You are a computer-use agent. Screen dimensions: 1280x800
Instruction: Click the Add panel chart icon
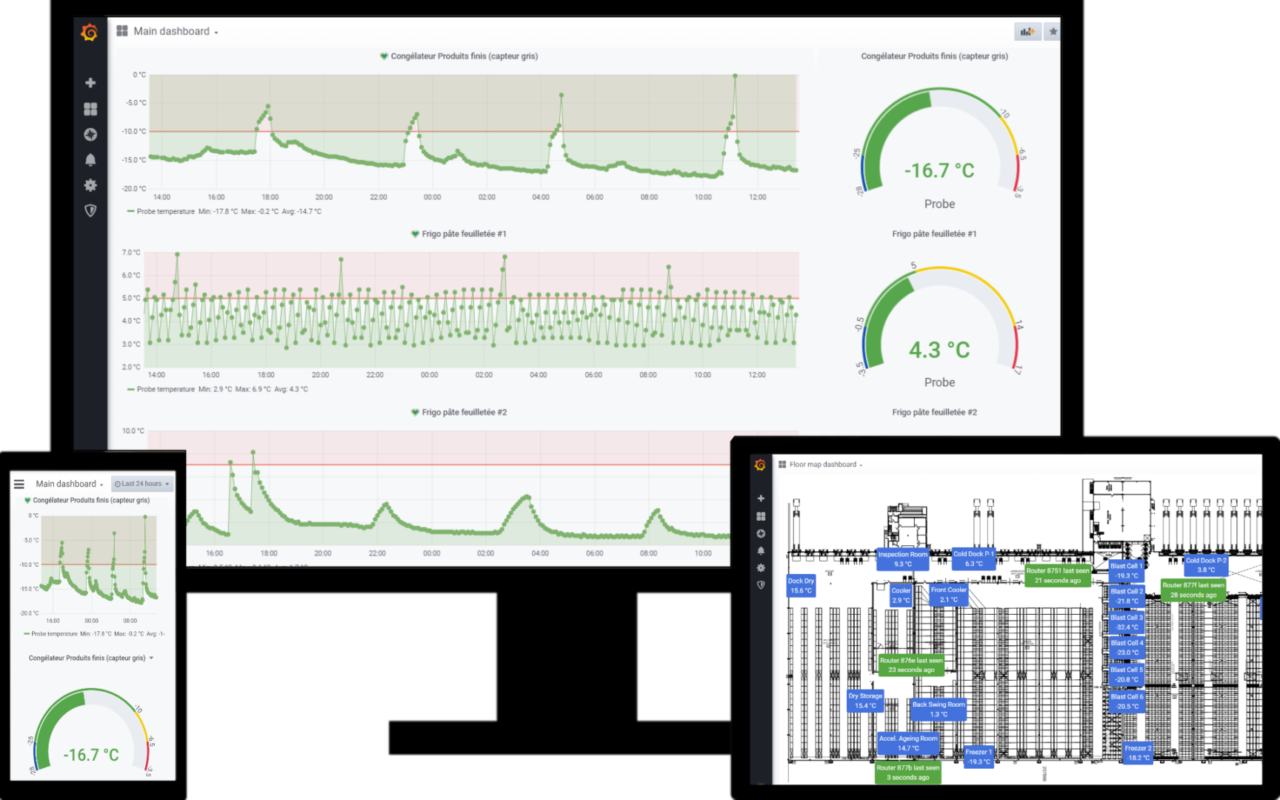(x=1027, y=32)
